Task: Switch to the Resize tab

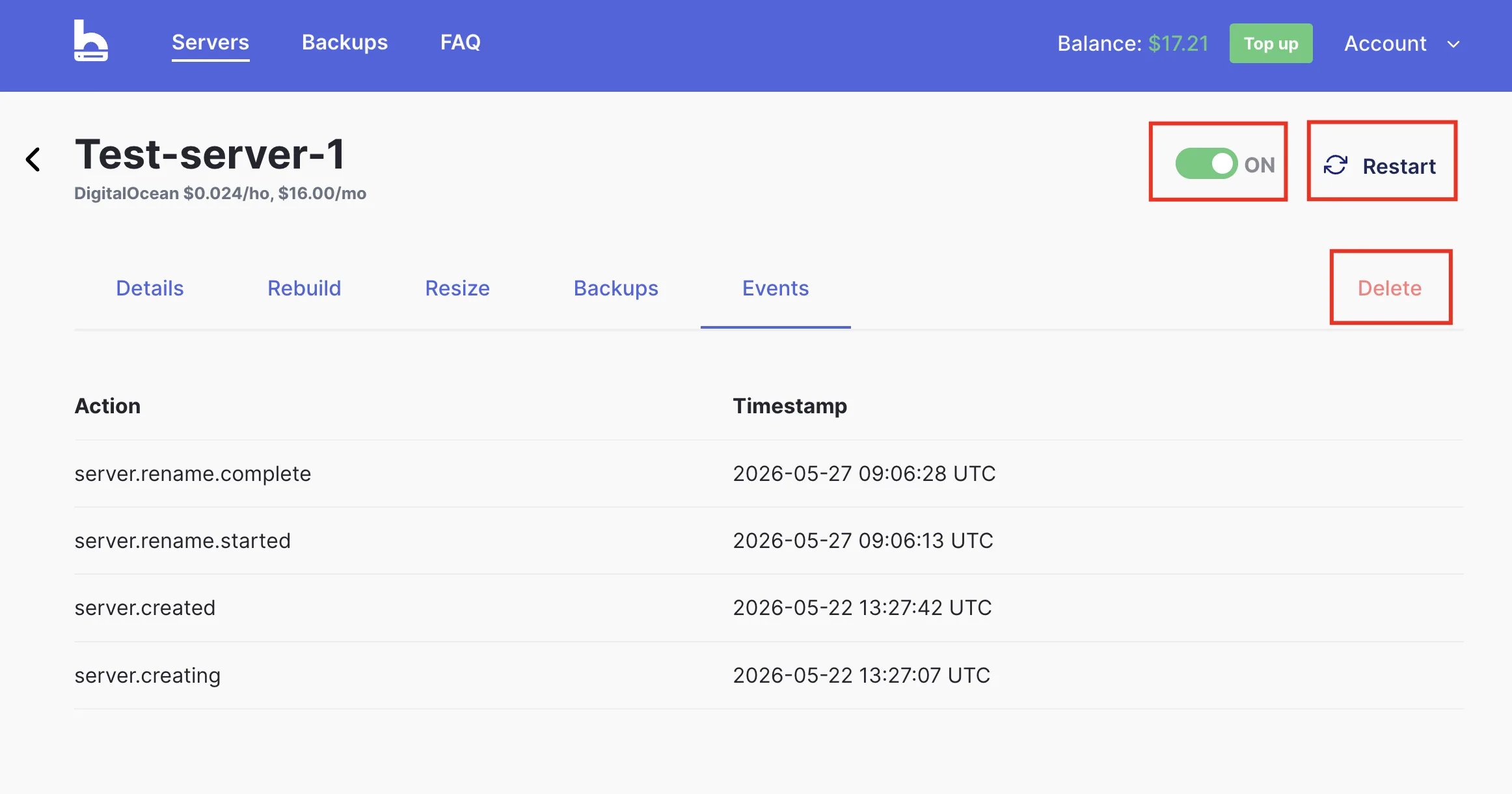Action: click(x=457, y=288)
